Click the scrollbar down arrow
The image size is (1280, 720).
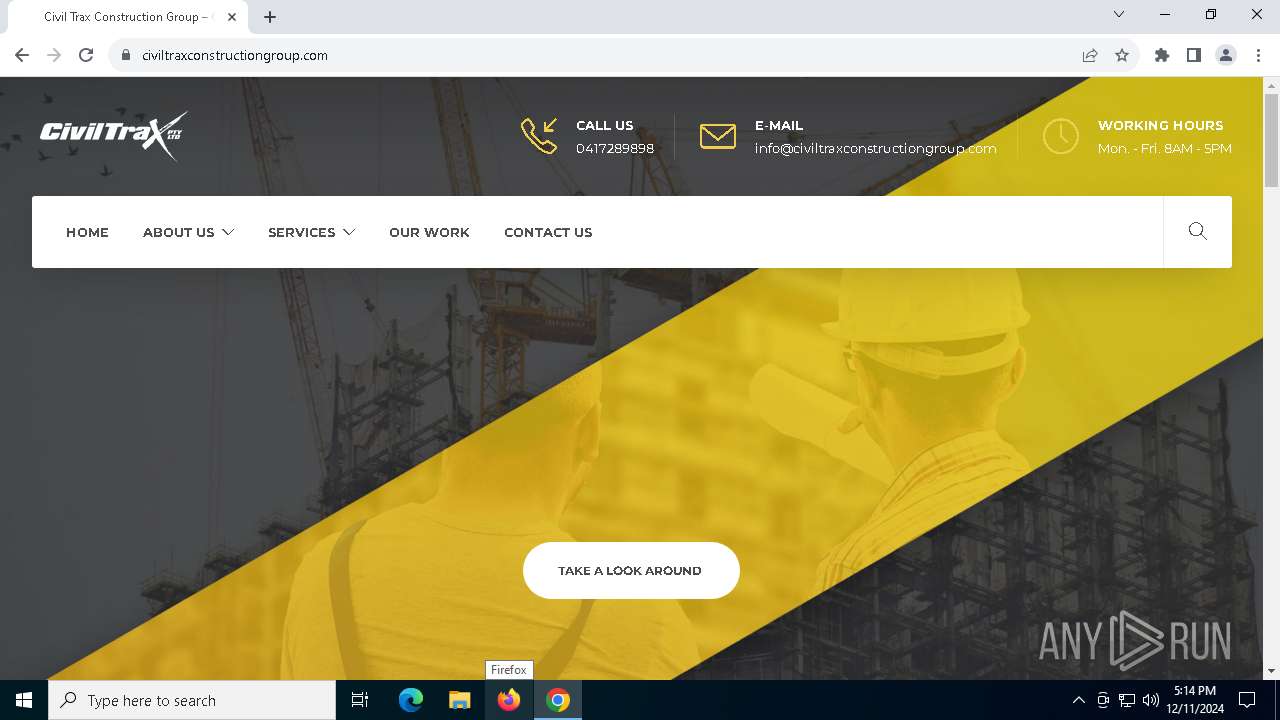click(x=1271, y=671)
